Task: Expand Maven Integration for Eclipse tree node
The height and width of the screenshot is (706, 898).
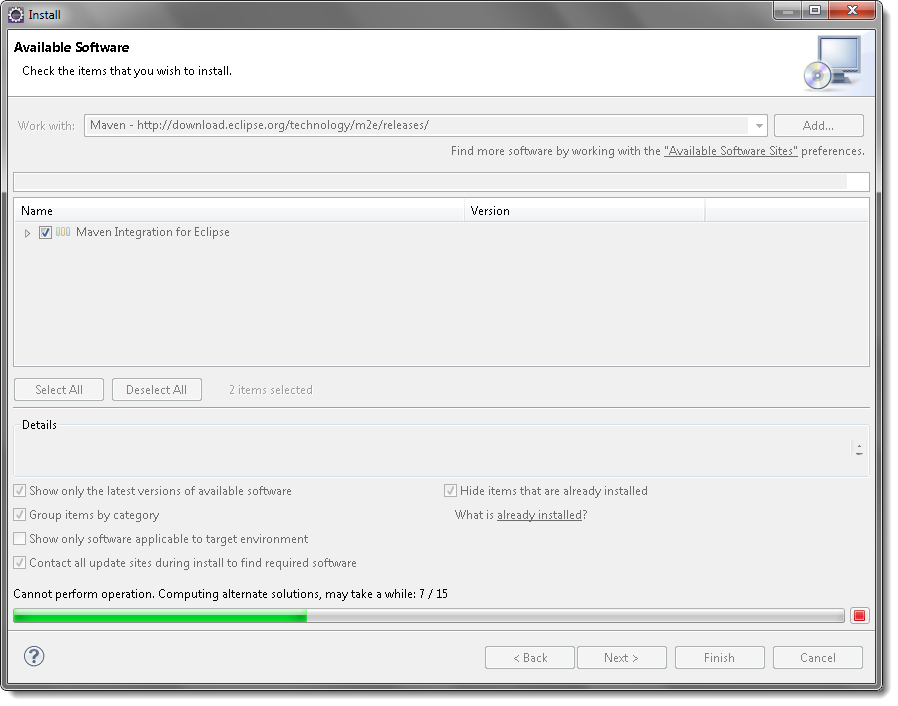Action: (x=27, y=233)
